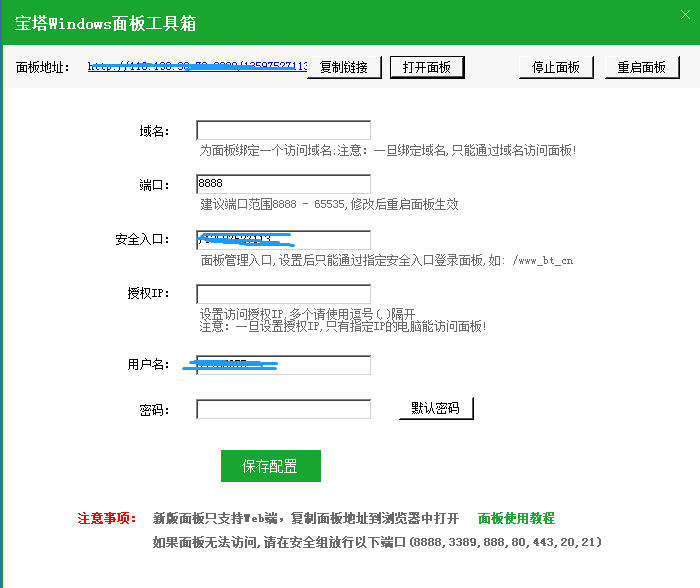This screenshot has width=700, height=588.
Task: Focus the 授权IP input field
Action: click(x=283, y=294)
